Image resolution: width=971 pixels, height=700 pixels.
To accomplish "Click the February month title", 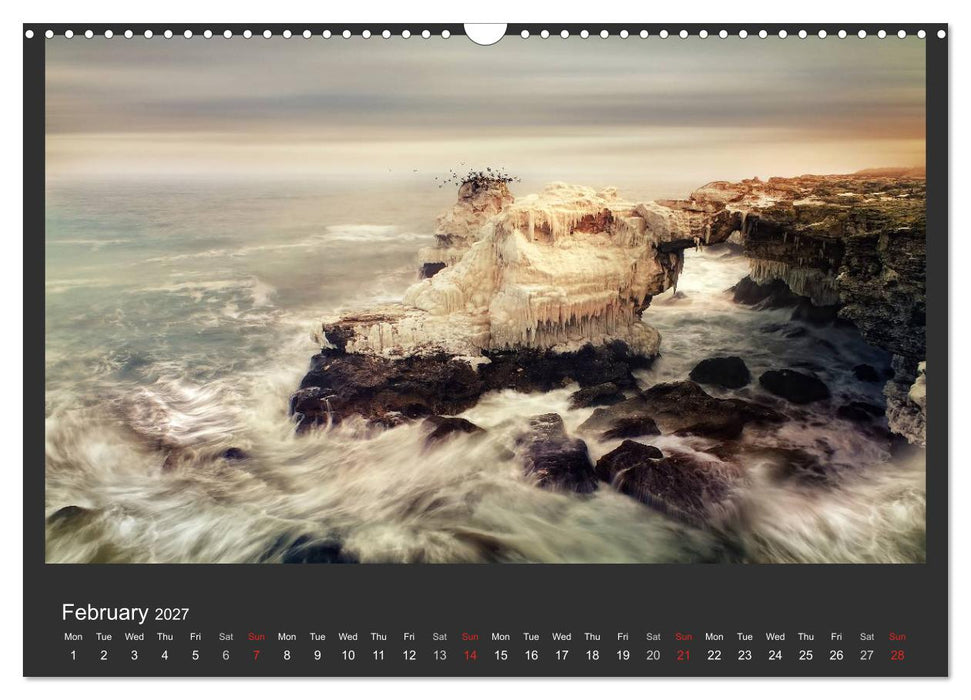I will pyautogui.click(x=105, y=612).
